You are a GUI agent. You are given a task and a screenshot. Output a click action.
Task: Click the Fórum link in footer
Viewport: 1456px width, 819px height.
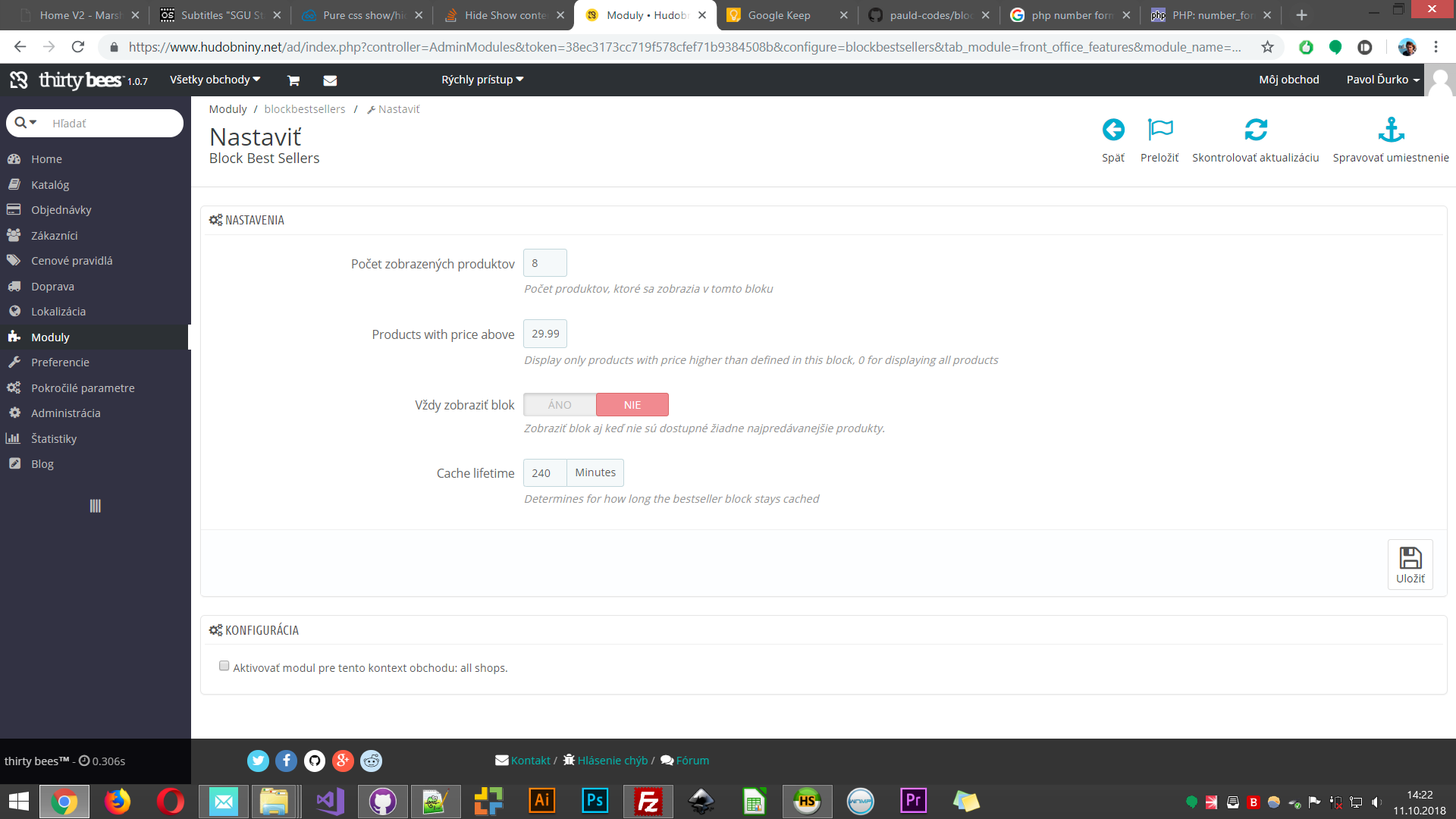tap(692, 761)
